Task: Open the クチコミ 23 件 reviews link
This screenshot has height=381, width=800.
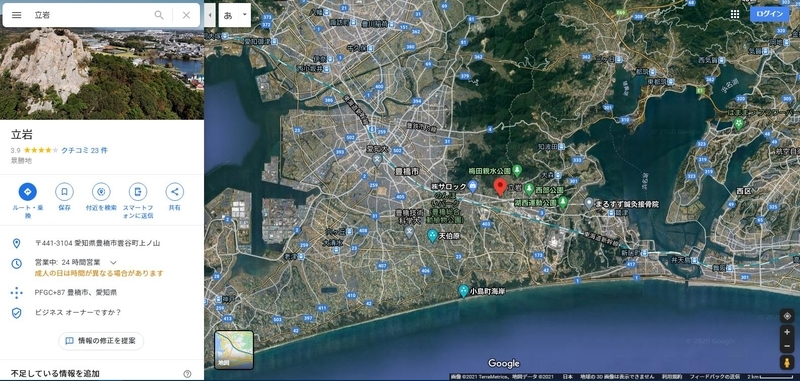Action: tap(84, 150)
